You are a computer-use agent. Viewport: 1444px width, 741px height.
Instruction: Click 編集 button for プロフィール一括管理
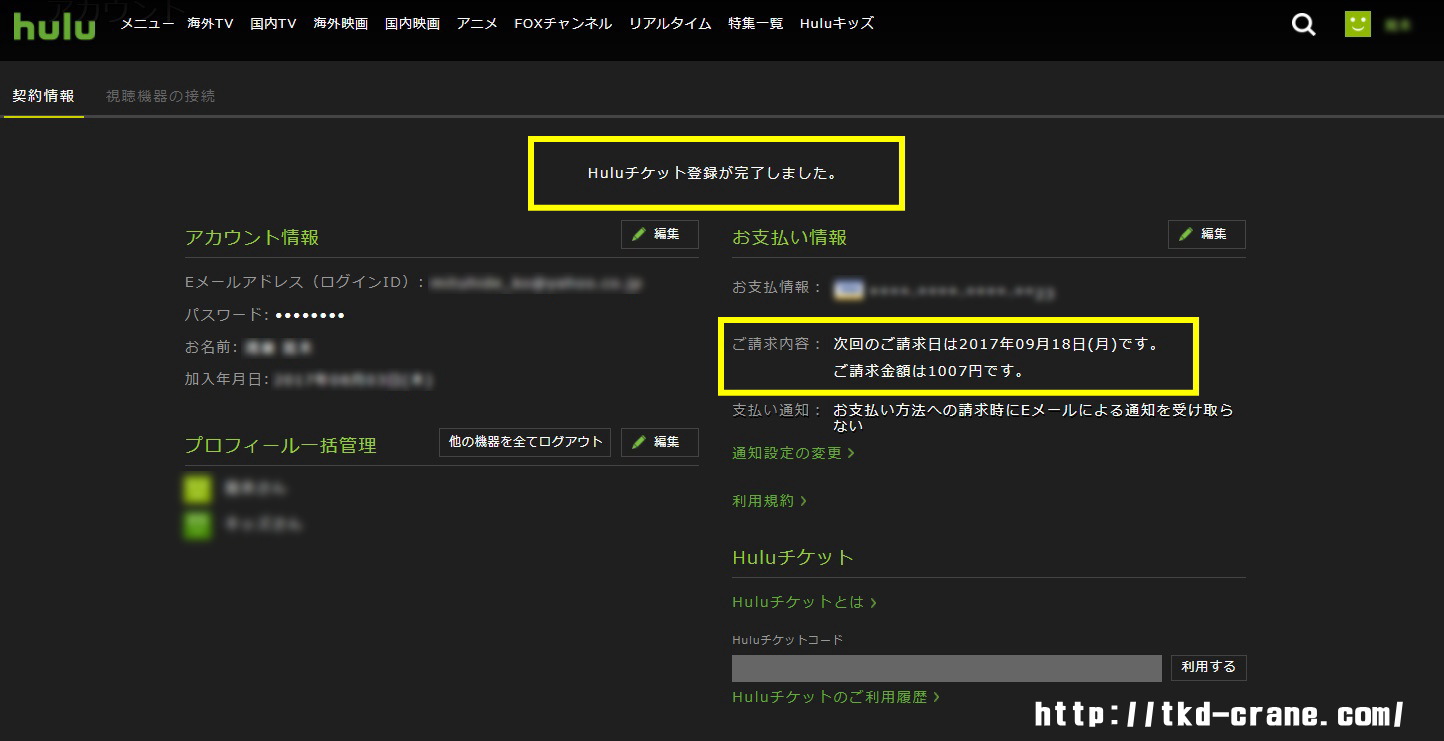tap(659, 442)
